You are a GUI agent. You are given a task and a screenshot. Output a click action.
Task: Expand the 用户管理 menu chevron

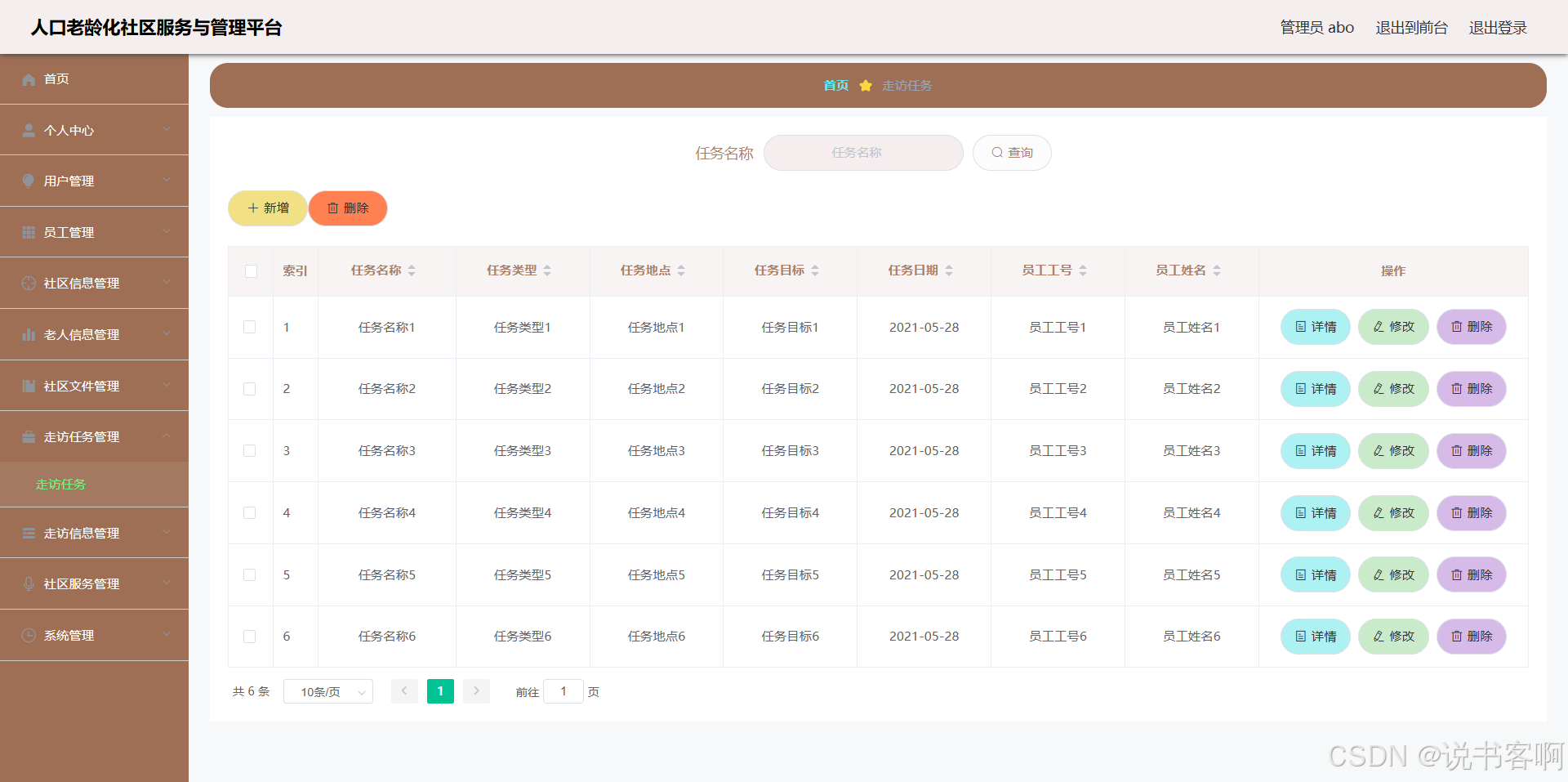167,180
